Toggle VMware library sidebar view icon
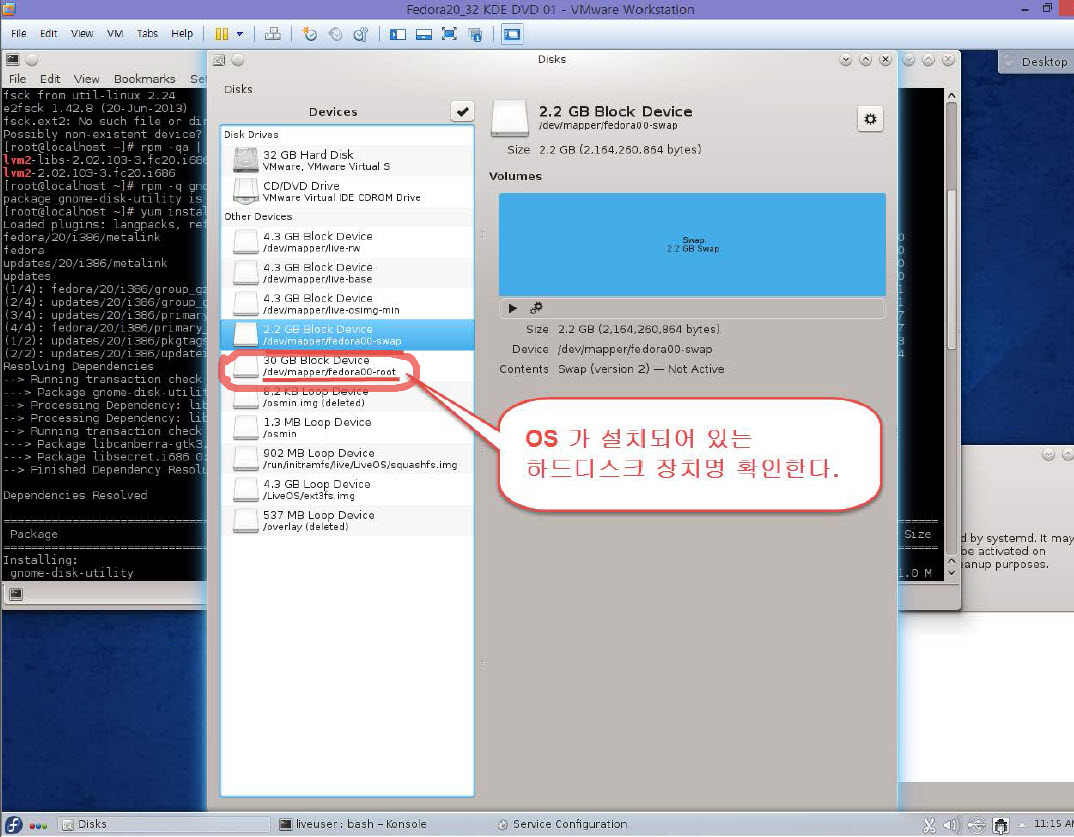The height and width of the screenshot is (837, 1074). tap(398, 34)
